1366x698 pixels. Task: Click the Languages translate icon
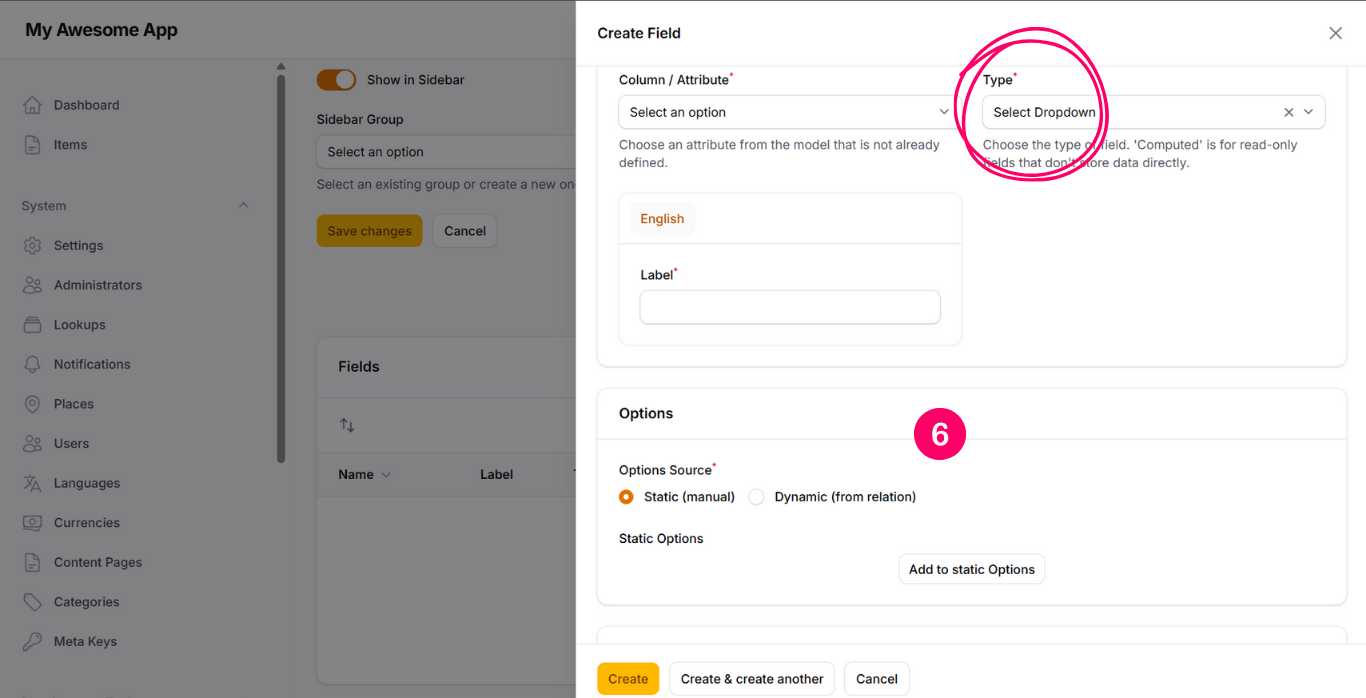[32, 483]
